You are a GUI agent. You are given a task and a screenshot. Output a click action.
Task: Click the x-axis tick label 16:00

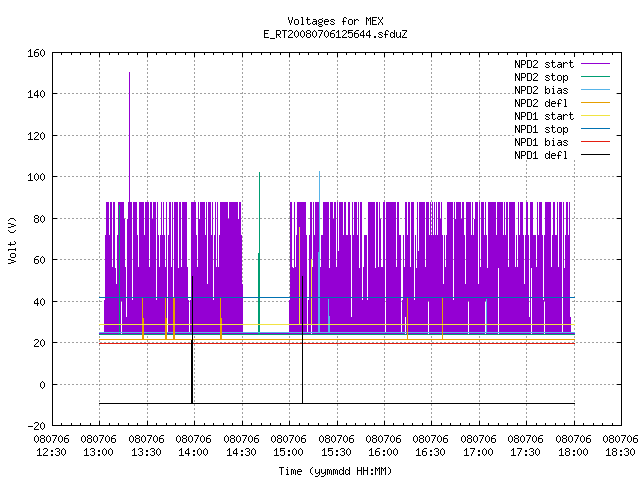pos(383,452)
